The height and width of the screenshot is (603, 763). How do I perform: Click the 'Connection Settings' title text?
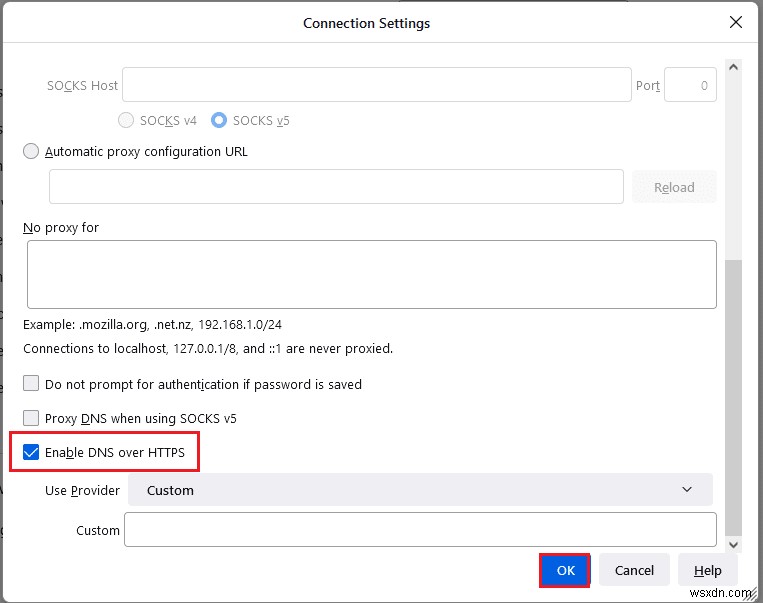tap(366, 23)
